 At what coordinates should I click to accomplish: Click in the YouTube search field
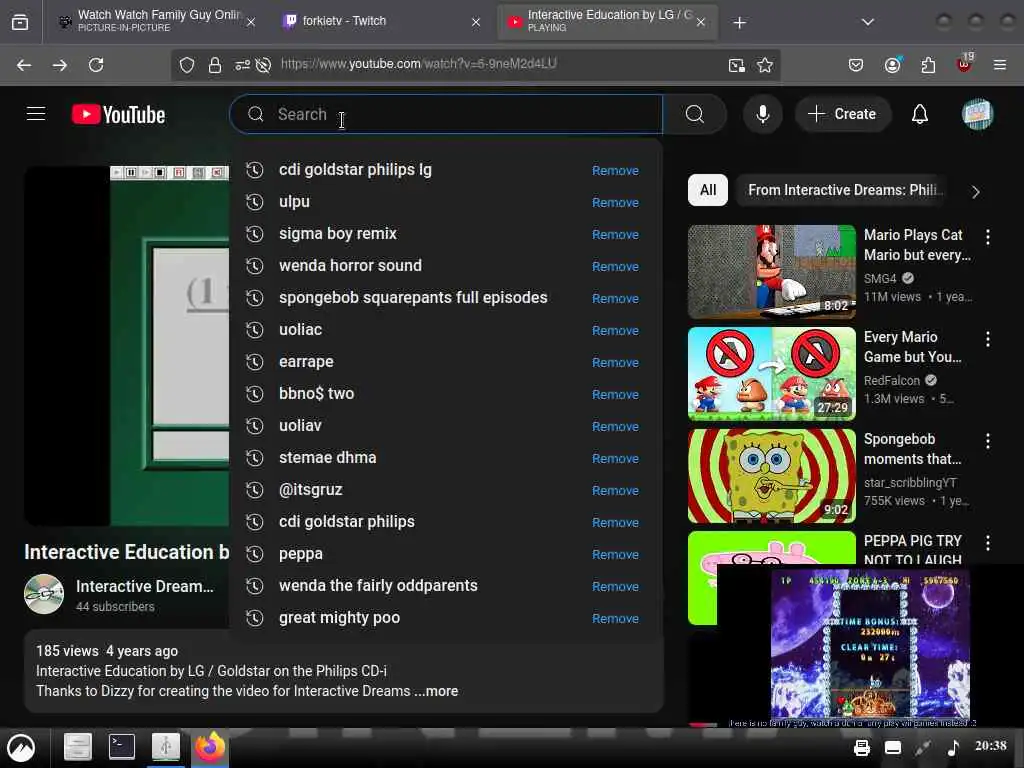tap(446, 114)
